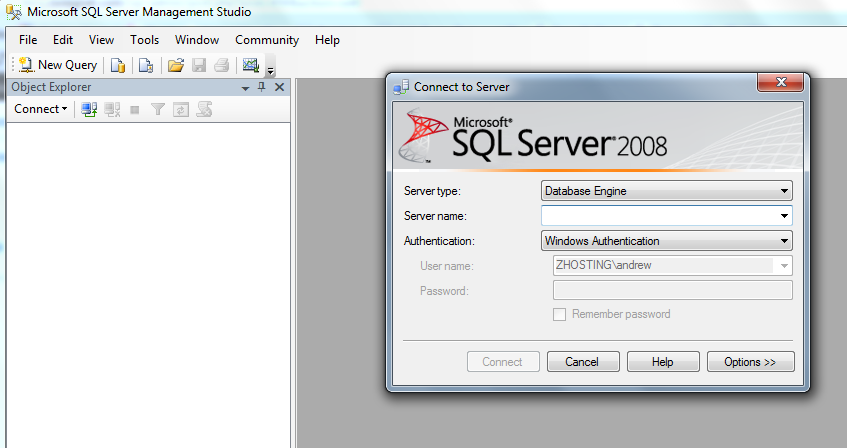Click the Open File folder icon
The width and height of the screenshot is (847, 448).
176,65
